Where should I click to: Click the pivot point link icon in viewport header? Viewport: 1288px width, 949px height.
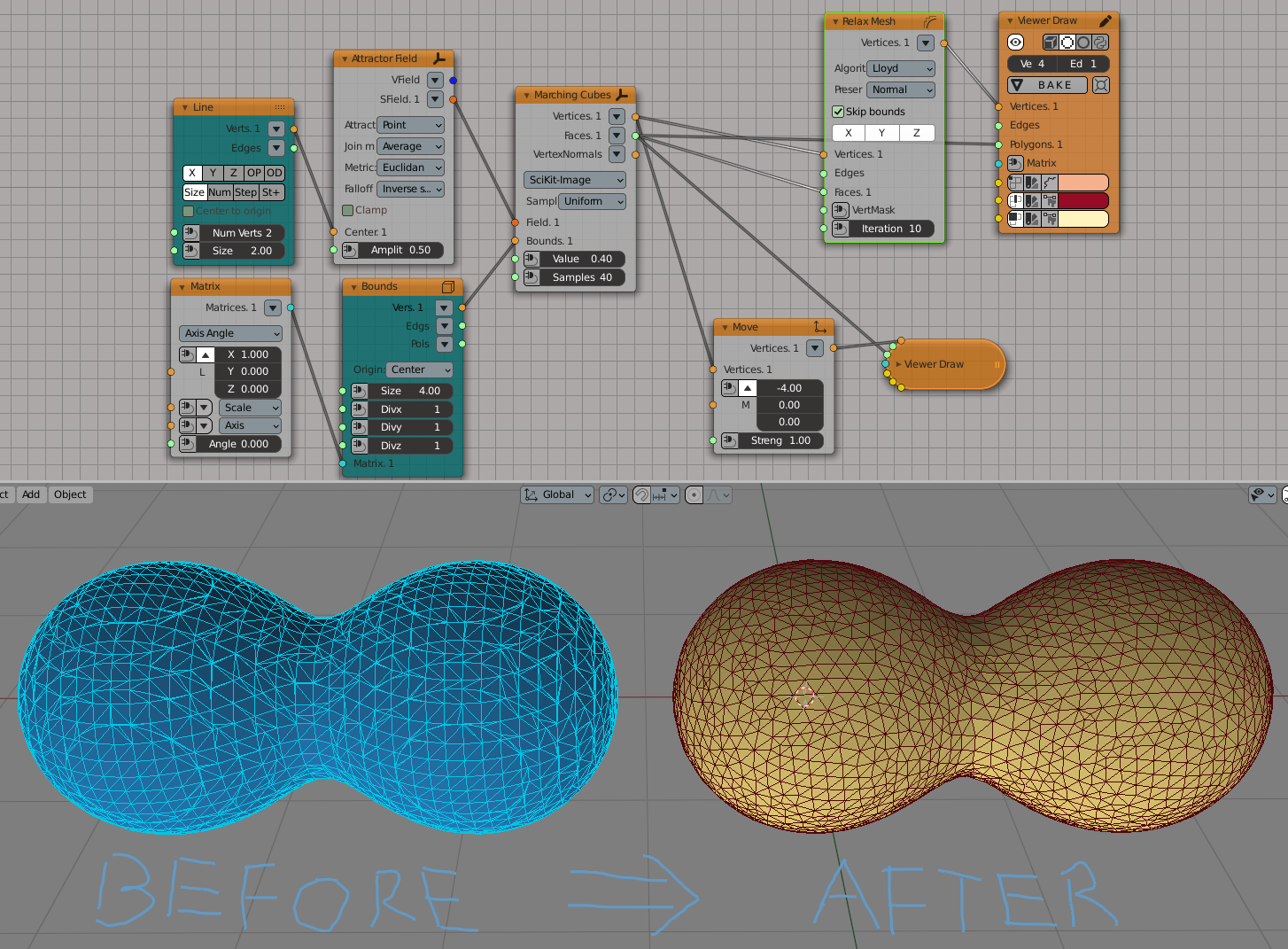(x=612, y=495)
